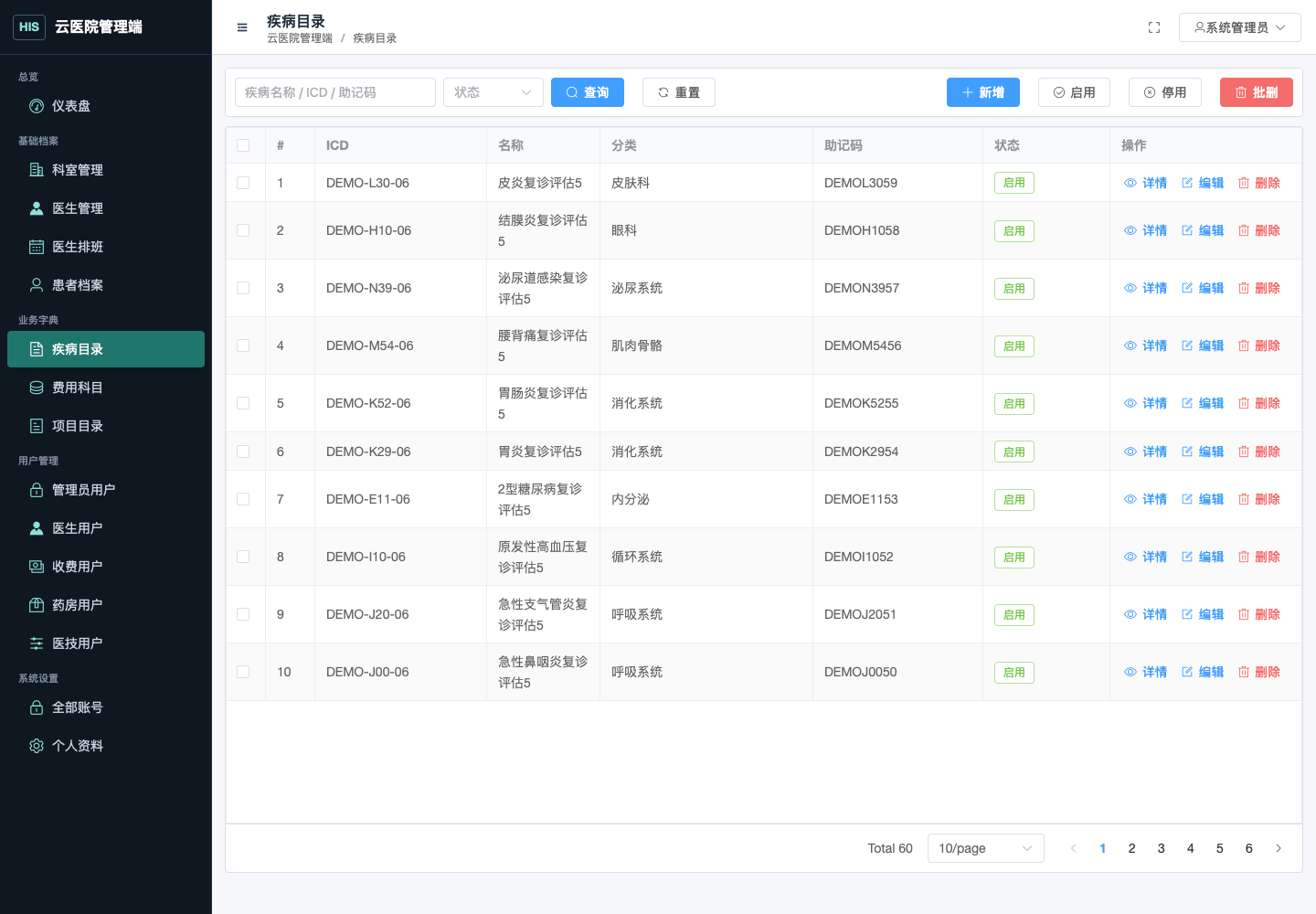The height and width of the screenshot is (914, 1316).
Task: Click the 医生用户 person icon
Action: (x=37, y=528)
